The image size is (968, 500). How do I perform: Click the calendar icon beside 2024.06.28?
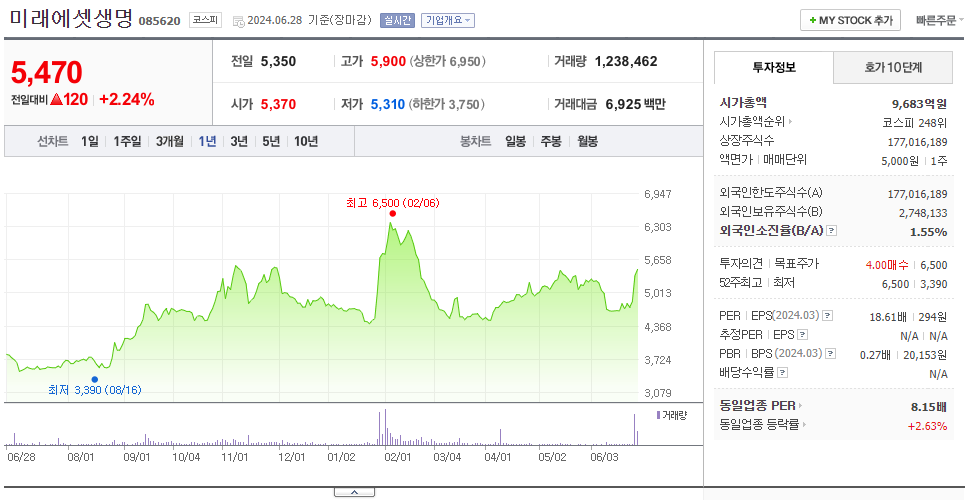pyautogui.click(x=238, y=21)
